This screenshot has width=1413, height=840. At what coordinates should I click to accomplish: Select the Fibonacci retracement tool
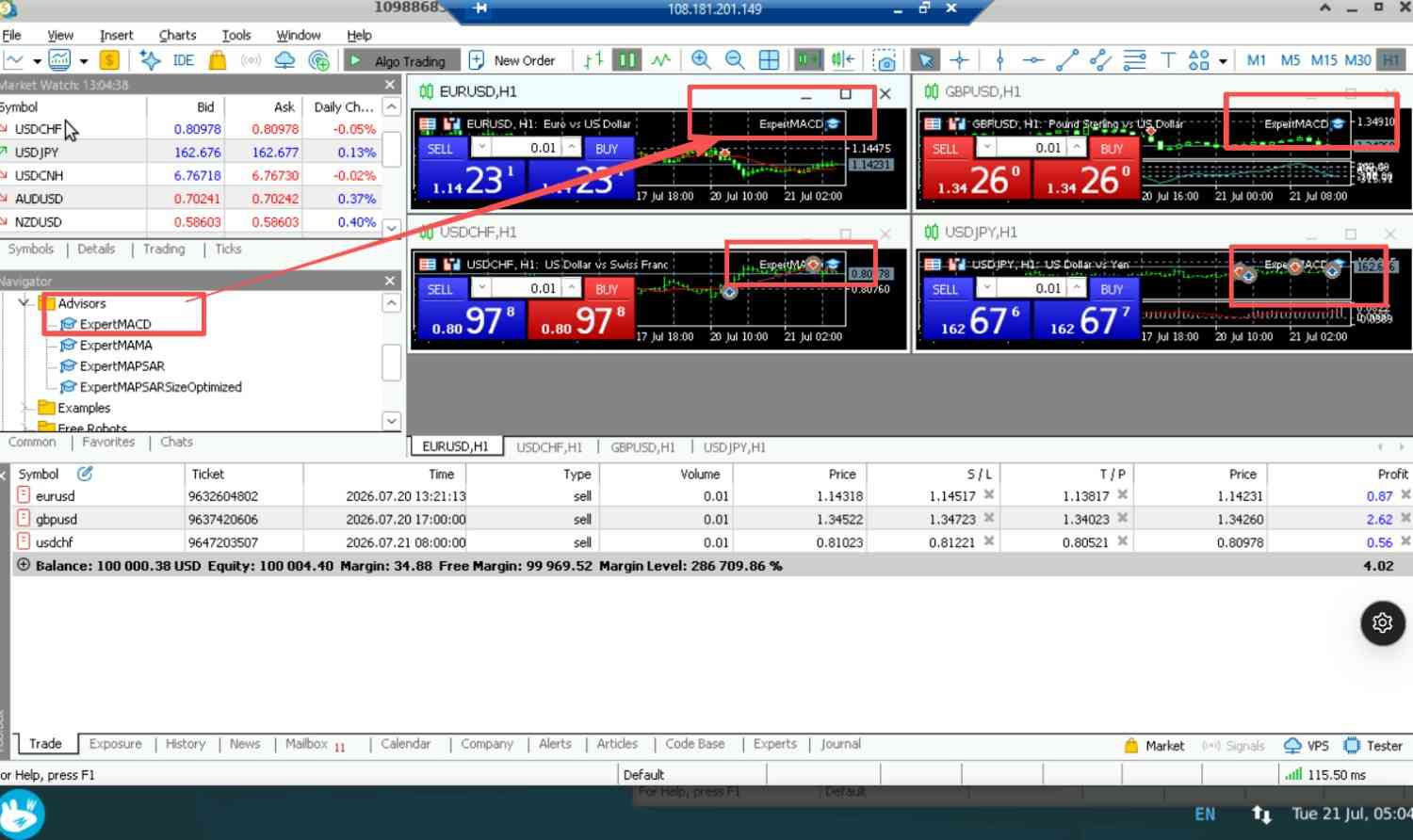click(x=1135, y=60)
